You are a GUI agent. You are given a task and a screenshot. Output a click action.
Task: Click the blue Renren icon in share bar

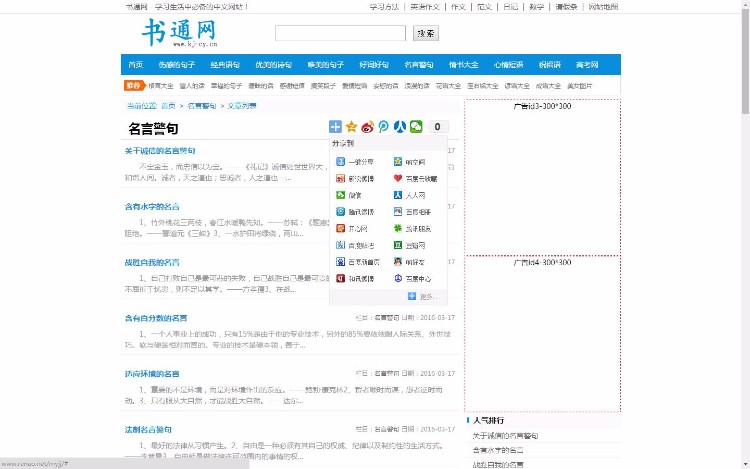pos(400,127)
